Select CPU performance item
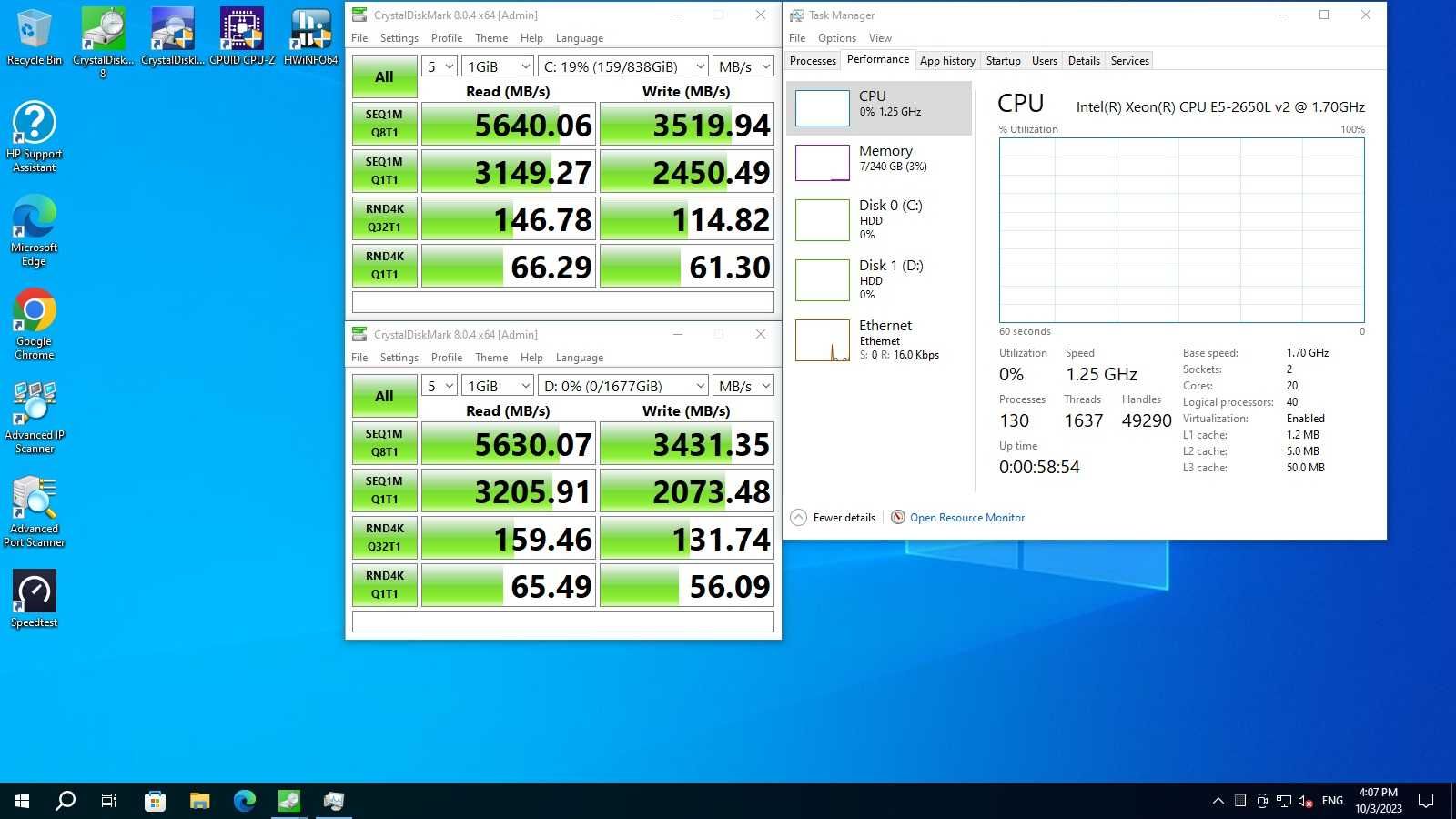Screen dimensions: 1456x819 879,108
